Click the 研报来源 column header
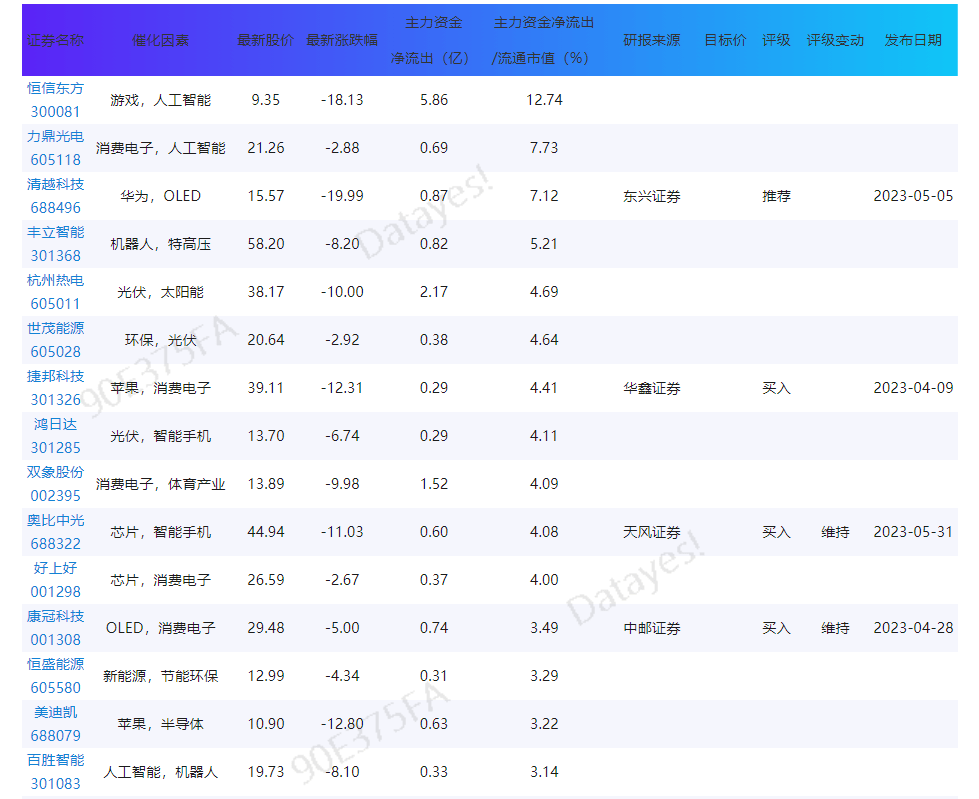The image size is (979, 799). coord(651,41)
